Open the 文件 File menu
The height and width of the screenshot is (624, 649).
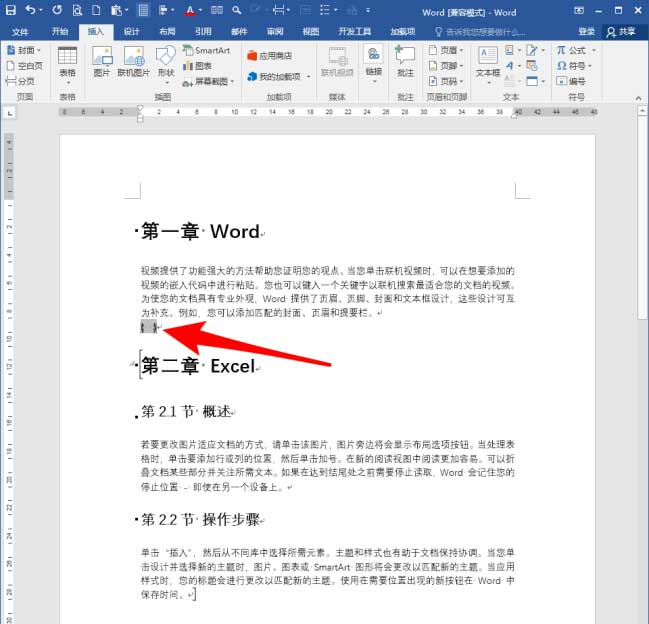tap(20, 31)
